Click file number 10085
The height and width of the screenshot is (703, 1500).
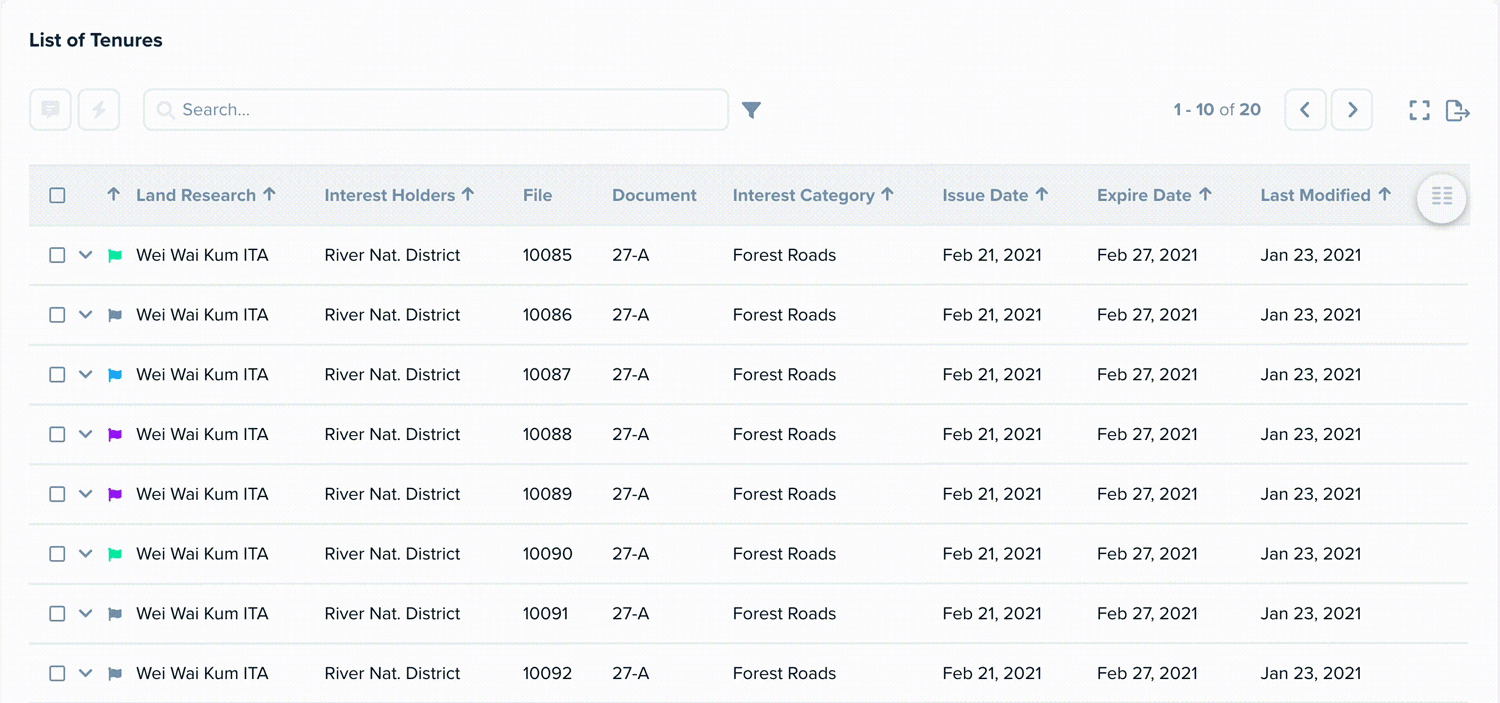click(547, 255)
